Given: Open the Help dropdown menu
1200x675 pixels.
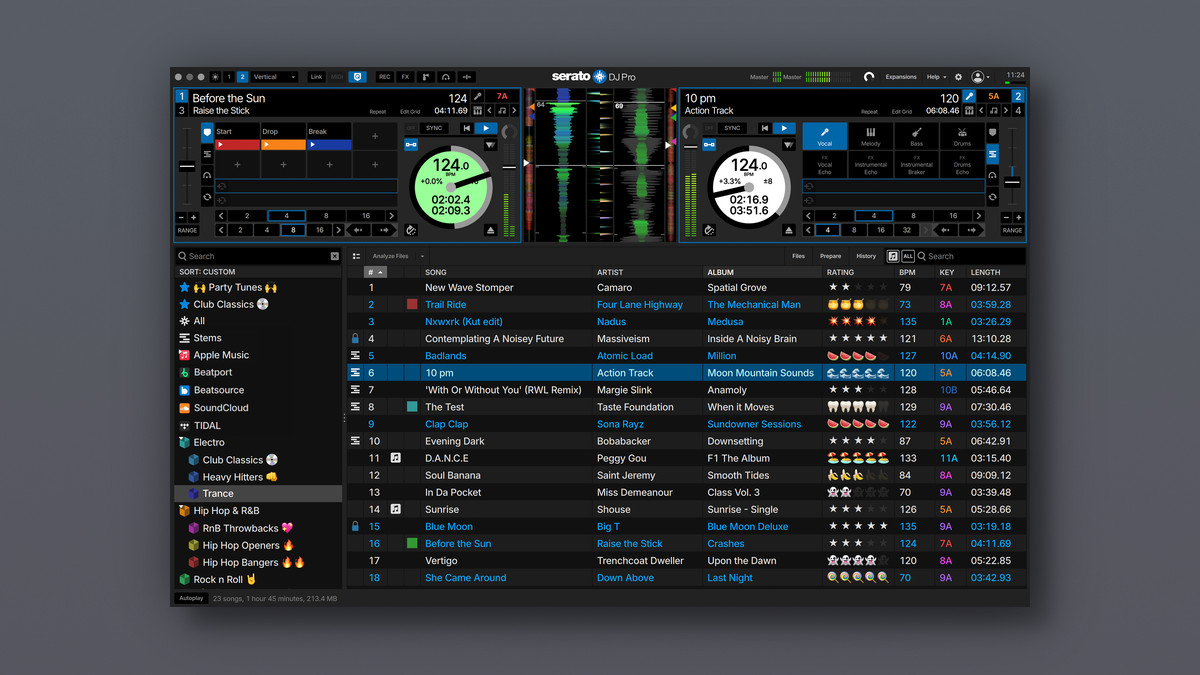Looking at the screenshot, I should [936, 77].
